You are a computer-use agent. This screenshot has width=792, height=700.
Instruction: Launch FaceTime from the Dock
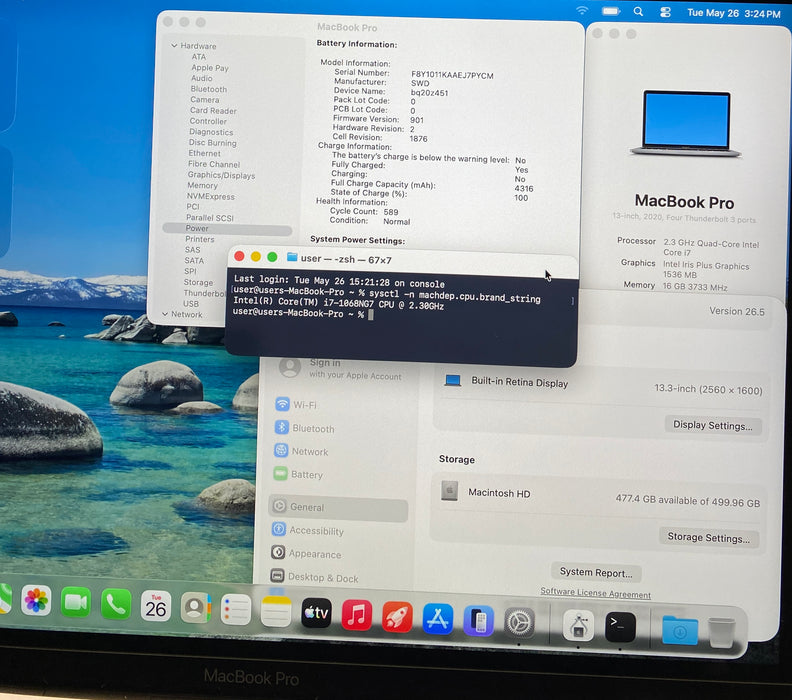76,602
